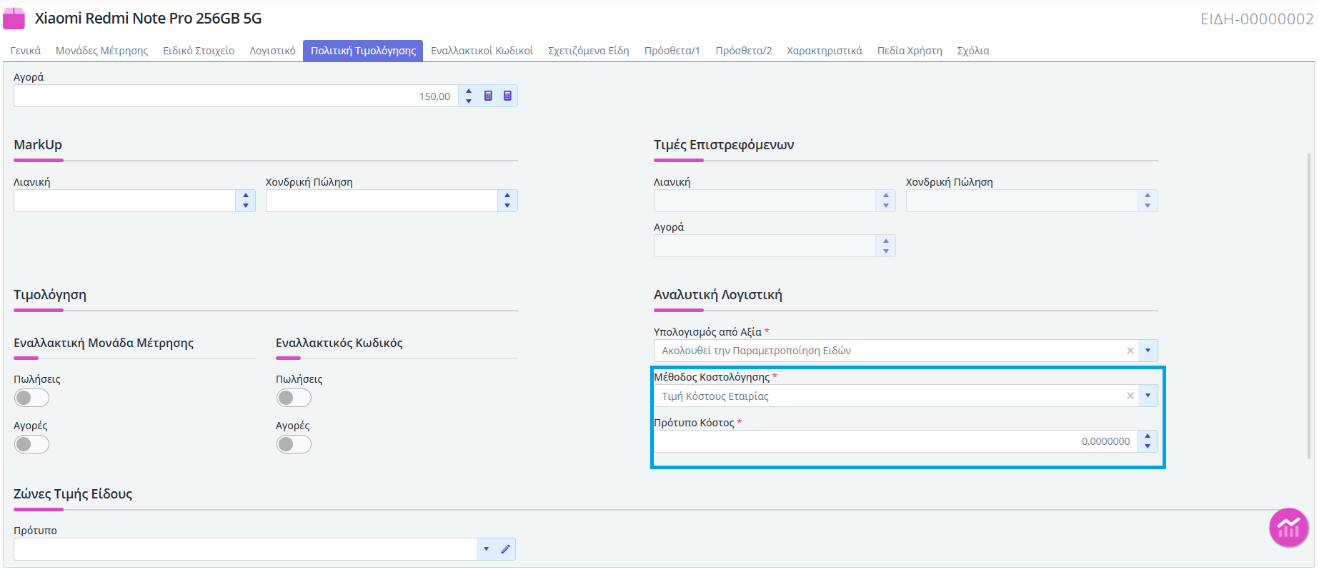
Task: Decrease MarkUp Λιανική with down arrow
Action: [x=245, y=206]
